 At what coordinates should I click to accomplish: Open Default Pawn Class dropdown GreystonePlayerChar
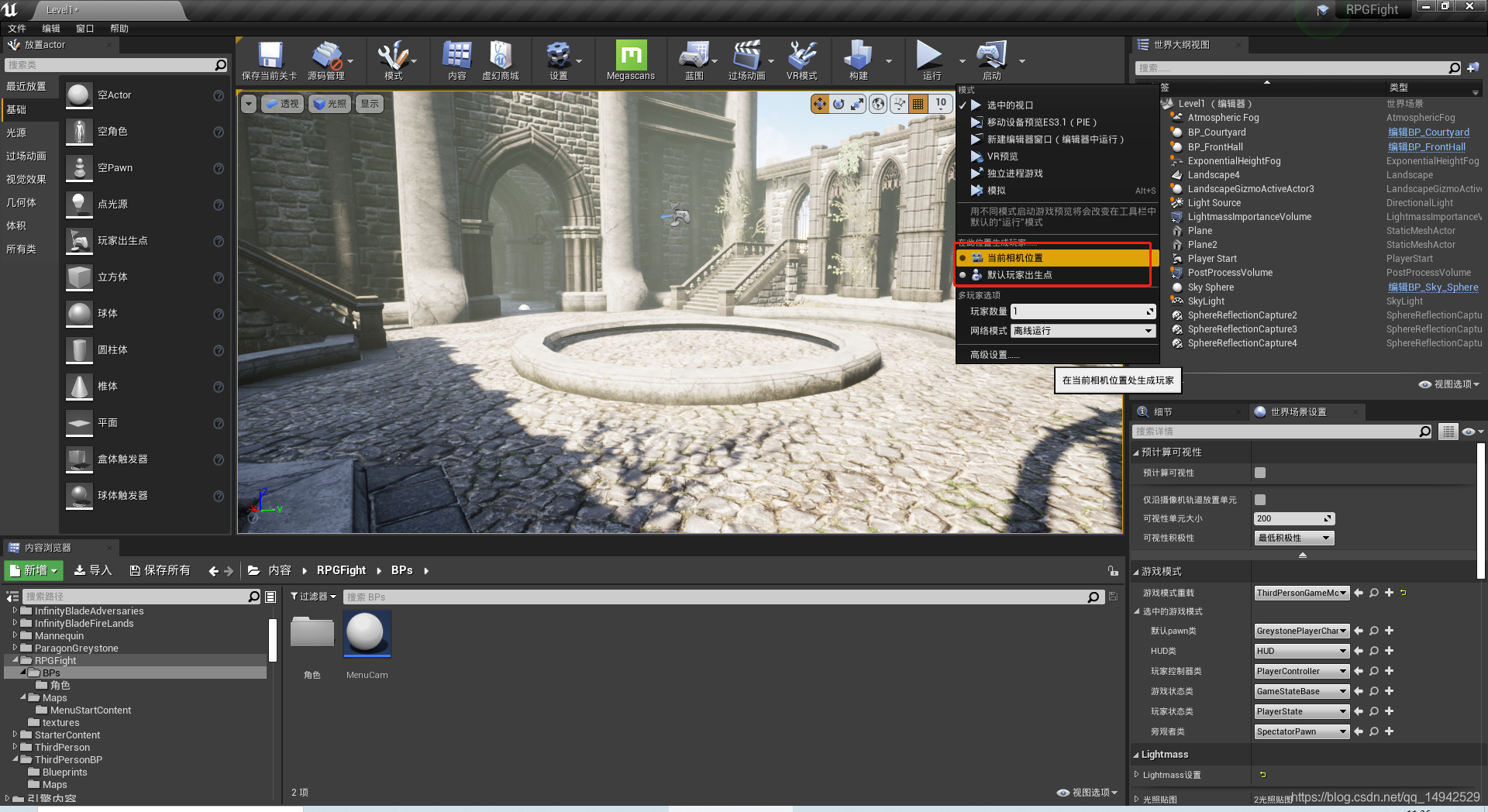point(1302,631)
